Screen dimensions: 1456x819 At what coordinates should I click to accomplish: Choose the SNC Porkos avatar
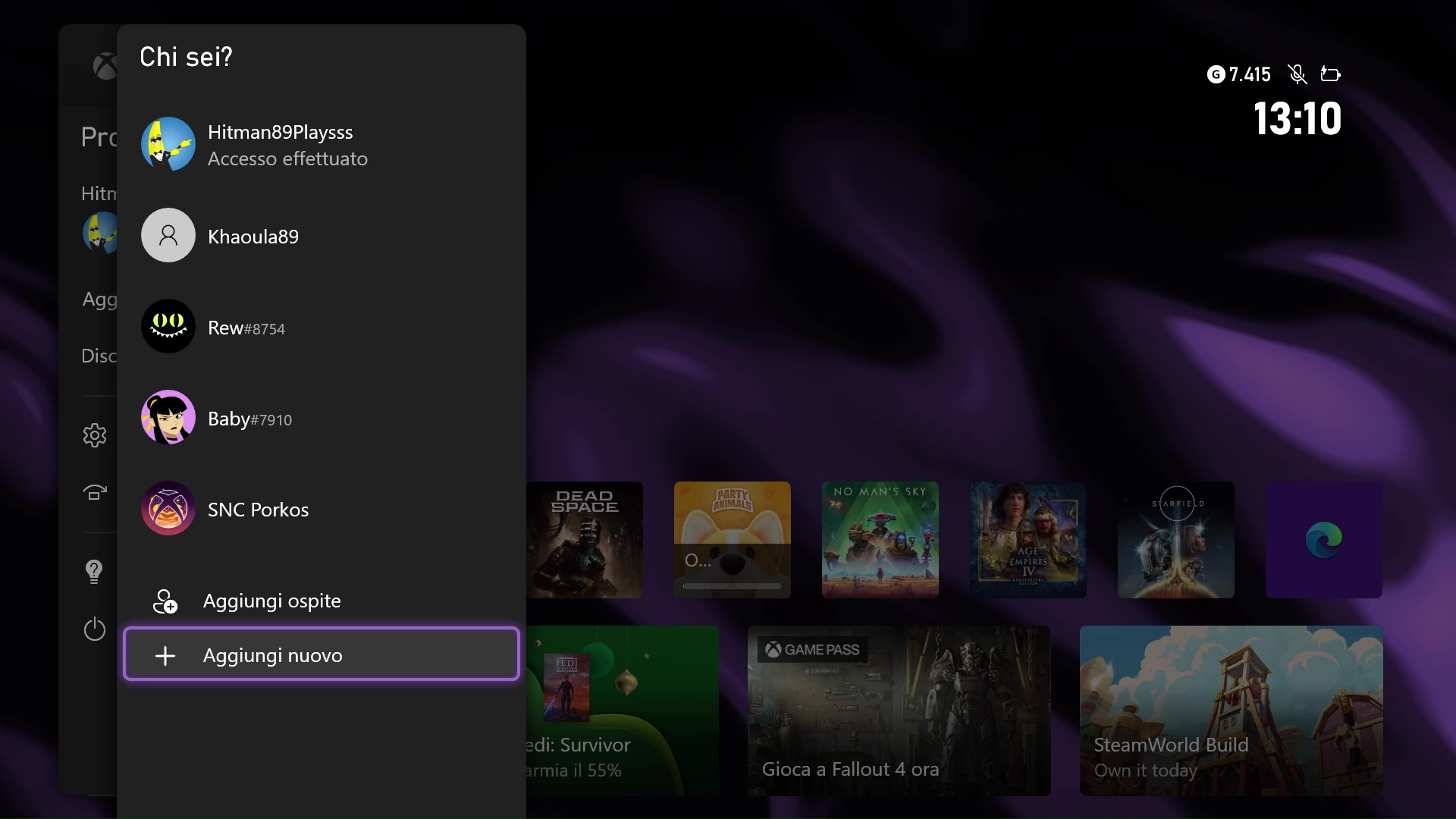pyautogui.click(x=168, y=508)
